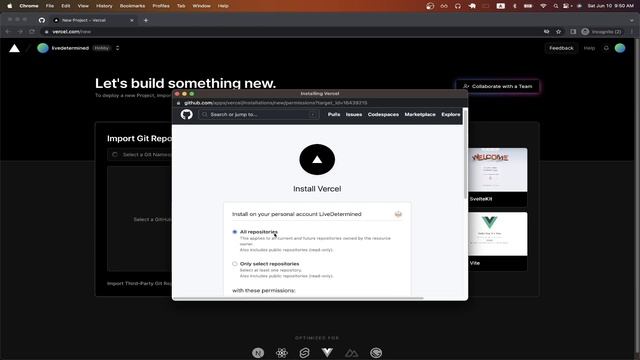This screenshot has height=360, width=640.
Task: Open a new Chrome tab with plus button
Action: point(146,20)
